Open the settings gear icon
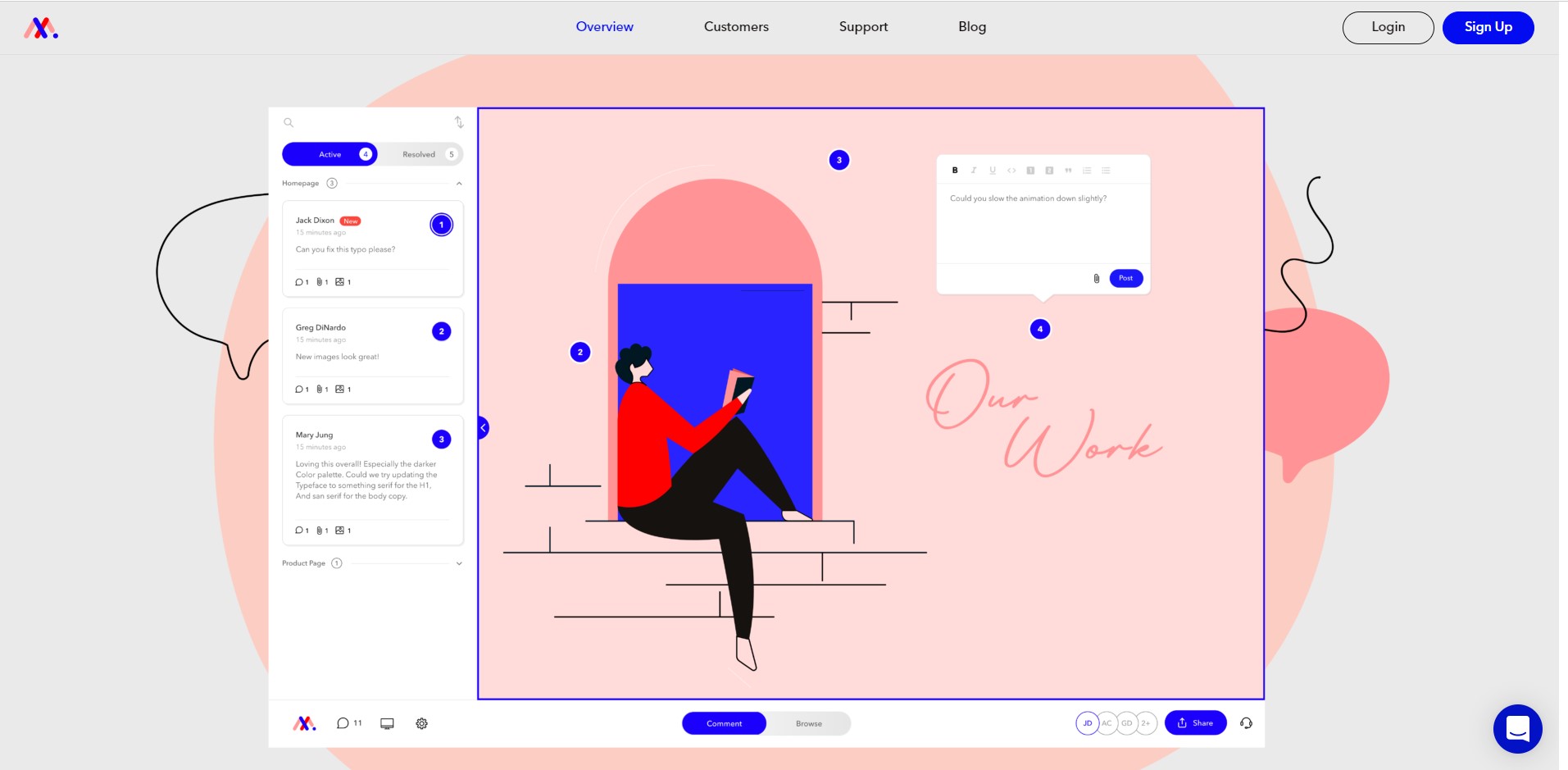Viewport: 1568px width, 770px height. (x=421, y=723)
